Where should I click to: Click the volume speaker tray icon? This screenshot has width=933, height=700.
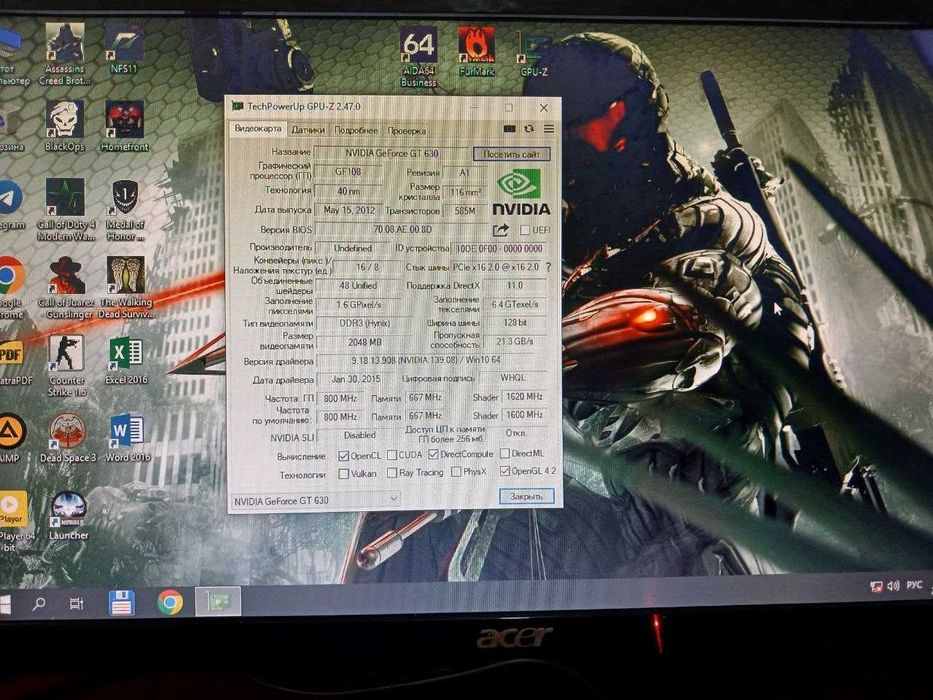click(x=893, y=586)
